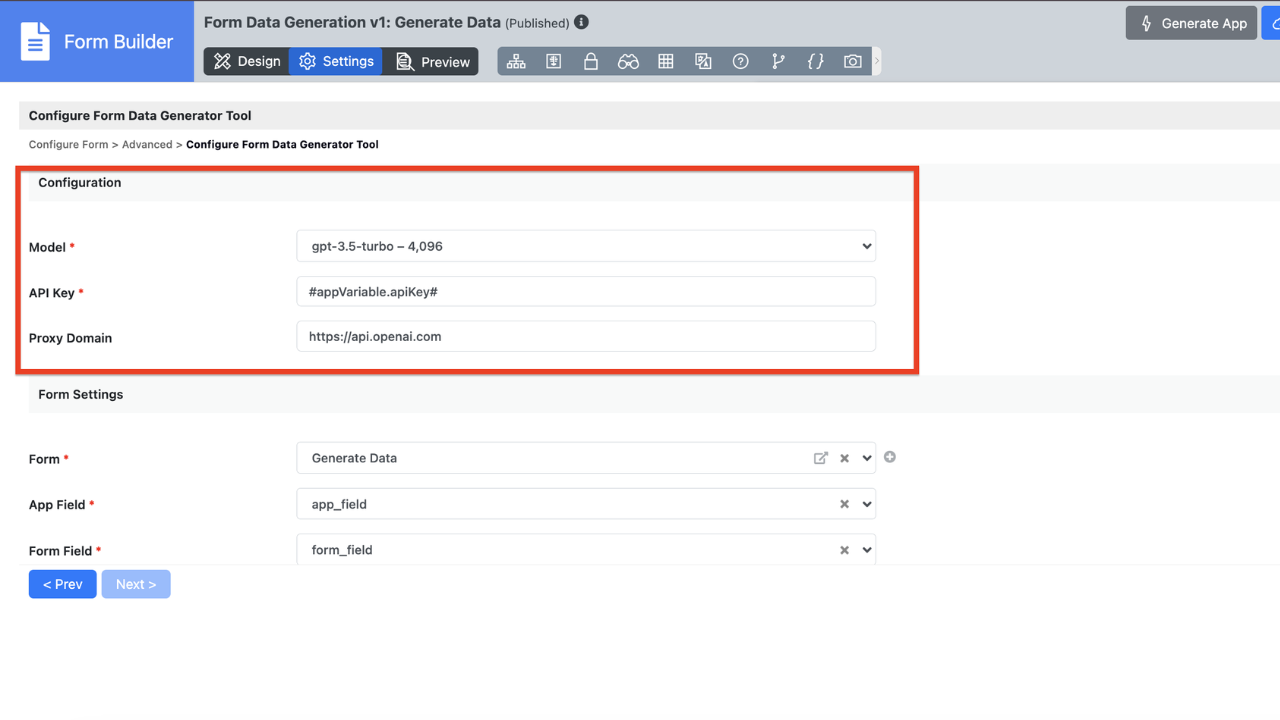
Task: Open the table grid icon in toolbar
Action: (666, 62)
